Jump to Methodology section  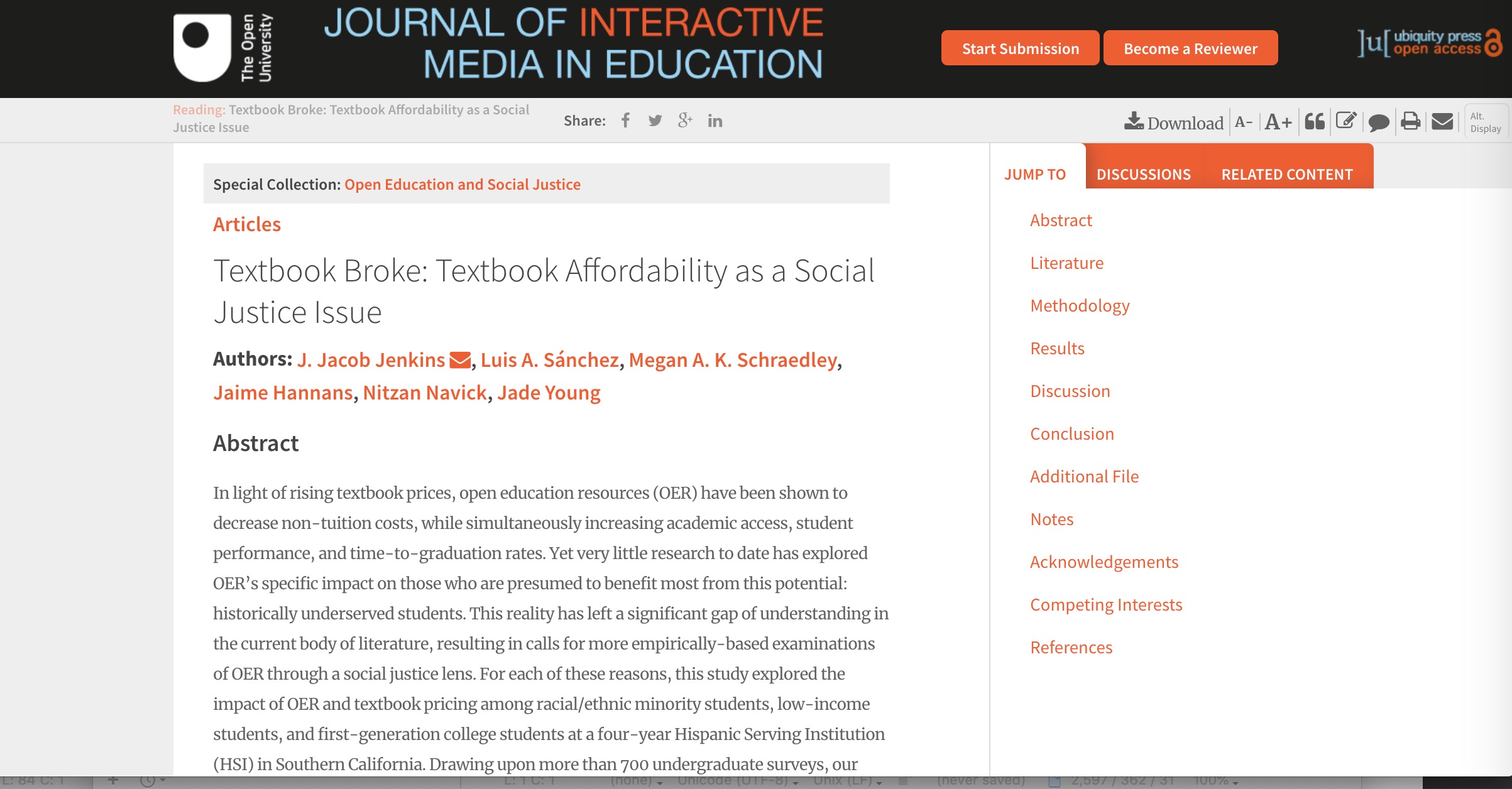click(1080, 306)
